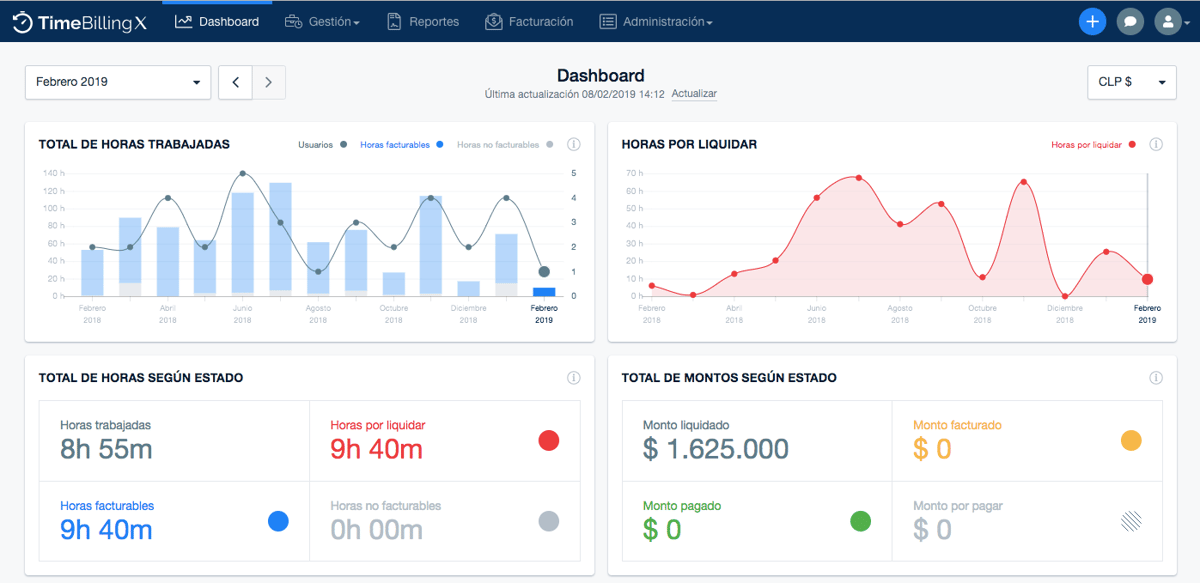Screen dimensions: 1200x583
Task: Show info for Total de Montos Según Estado
Action: click(x=1156, y=378)
